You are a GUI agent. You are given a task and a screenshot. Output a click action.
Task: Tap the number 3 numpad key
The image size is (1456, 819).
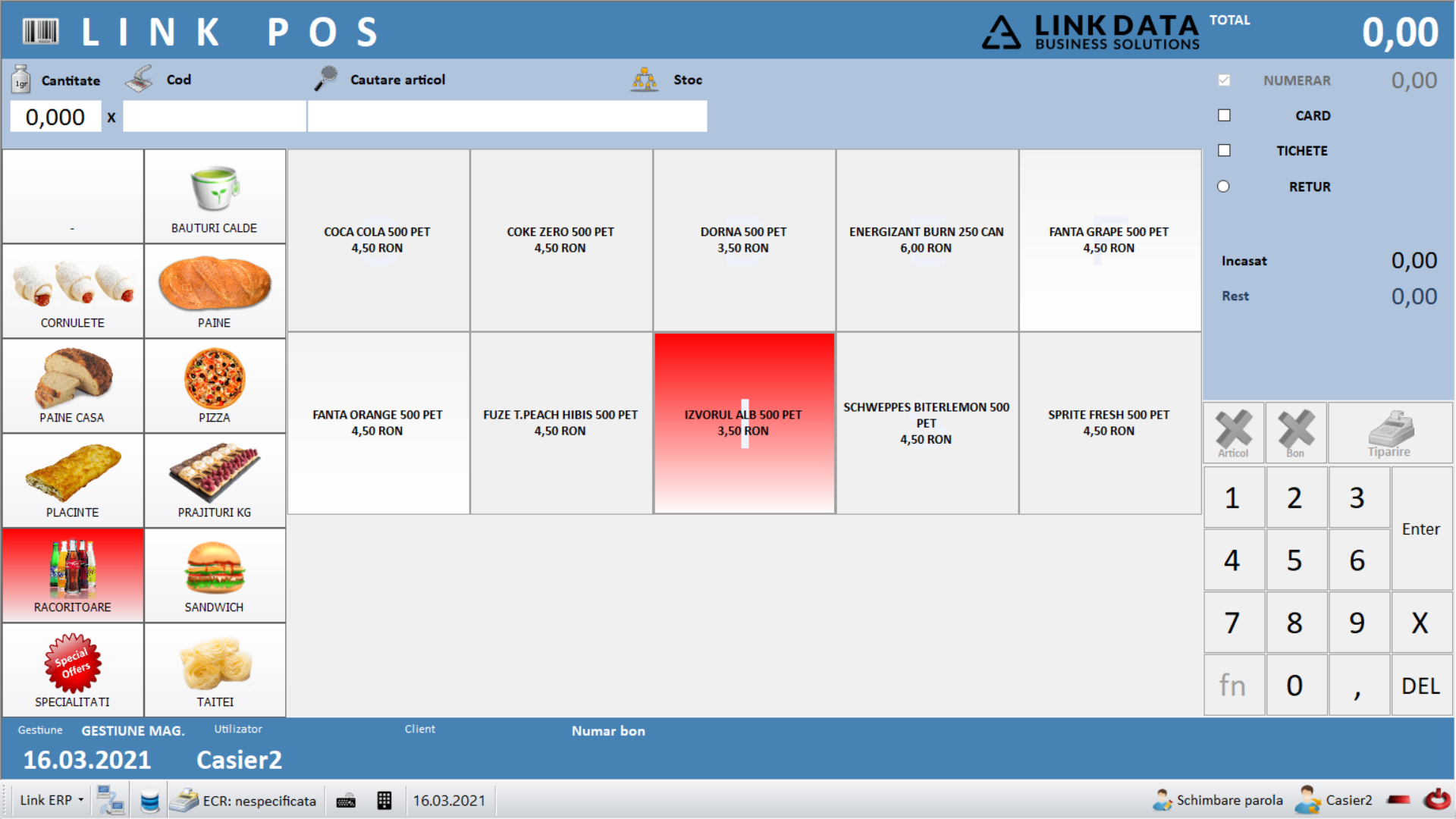click(x=1358, y=498)
